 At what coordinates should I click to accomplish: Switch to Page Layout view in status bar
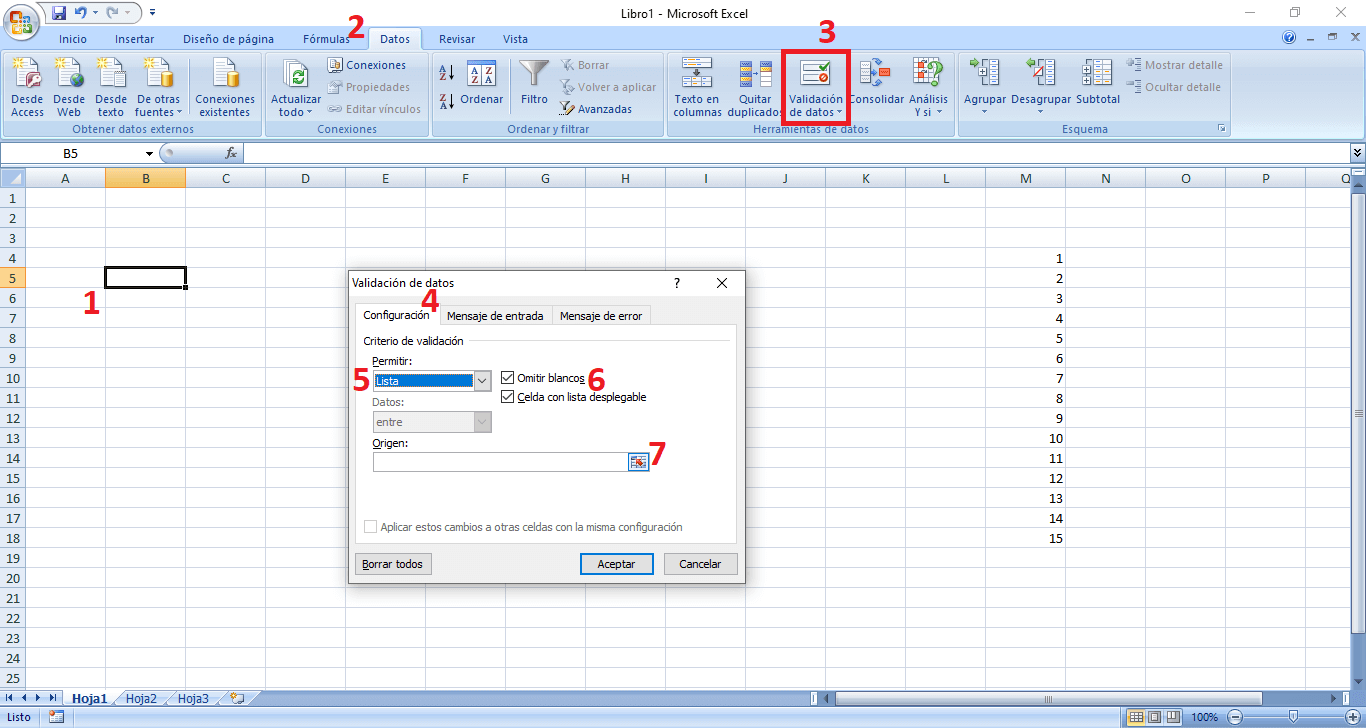[1154, 717]
